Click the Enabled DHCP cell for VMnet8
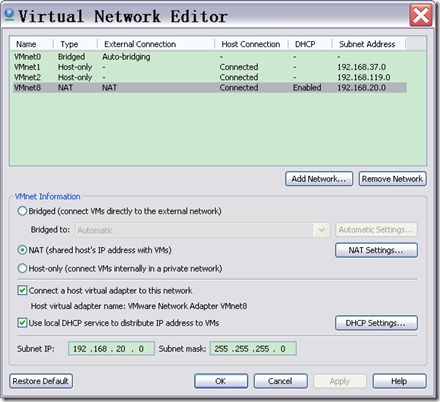This screenshot has width=440, height=402. 307,88
